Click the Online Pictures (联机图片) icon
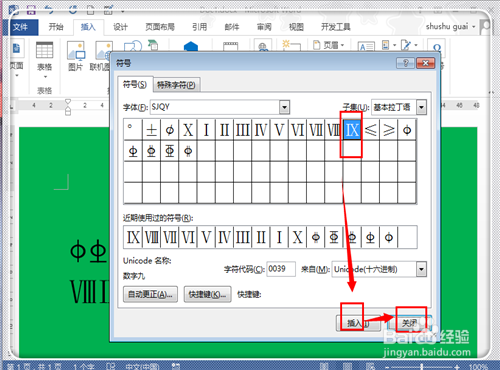 tap(103, 51)
